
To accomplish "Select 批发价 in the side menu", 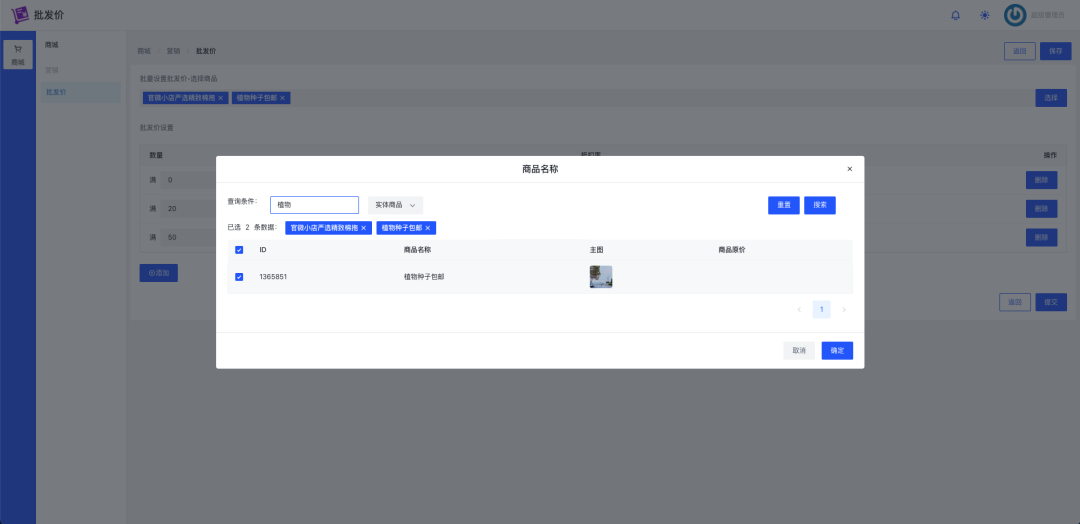I will [56, 92].
